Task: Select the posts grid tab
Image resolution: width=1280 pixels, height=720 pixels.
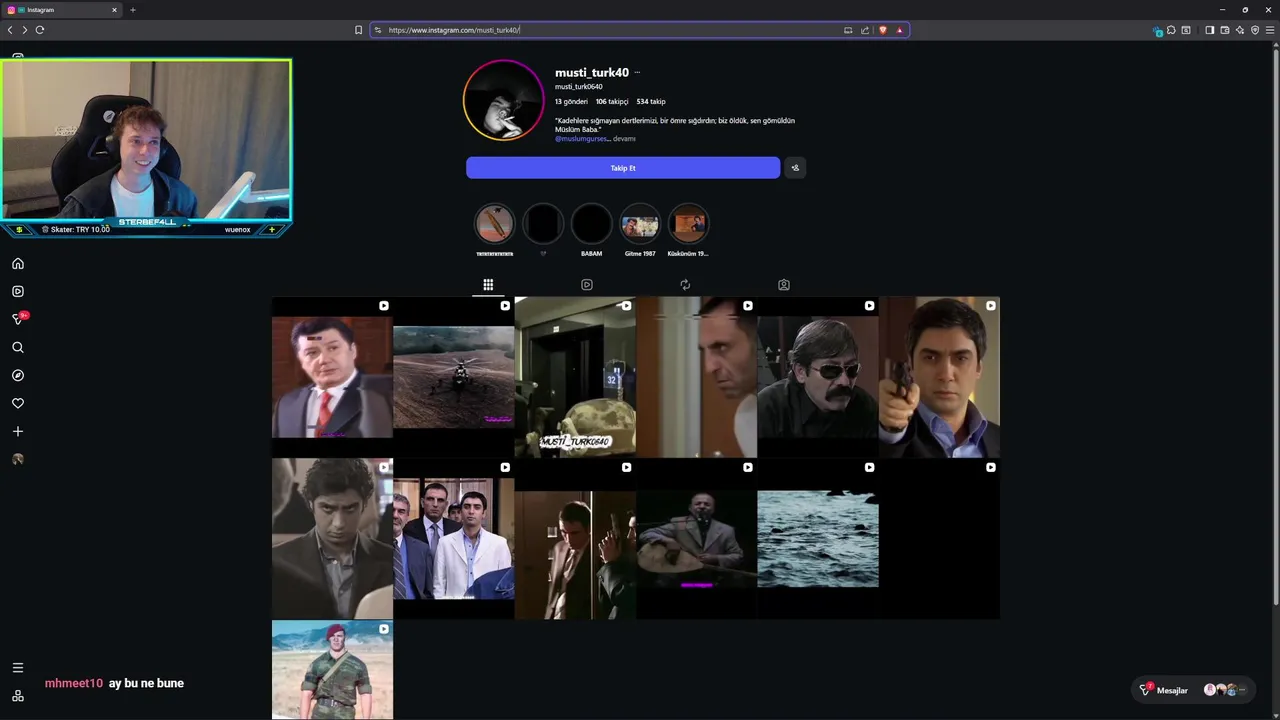Action: click(x=488, y=285)
